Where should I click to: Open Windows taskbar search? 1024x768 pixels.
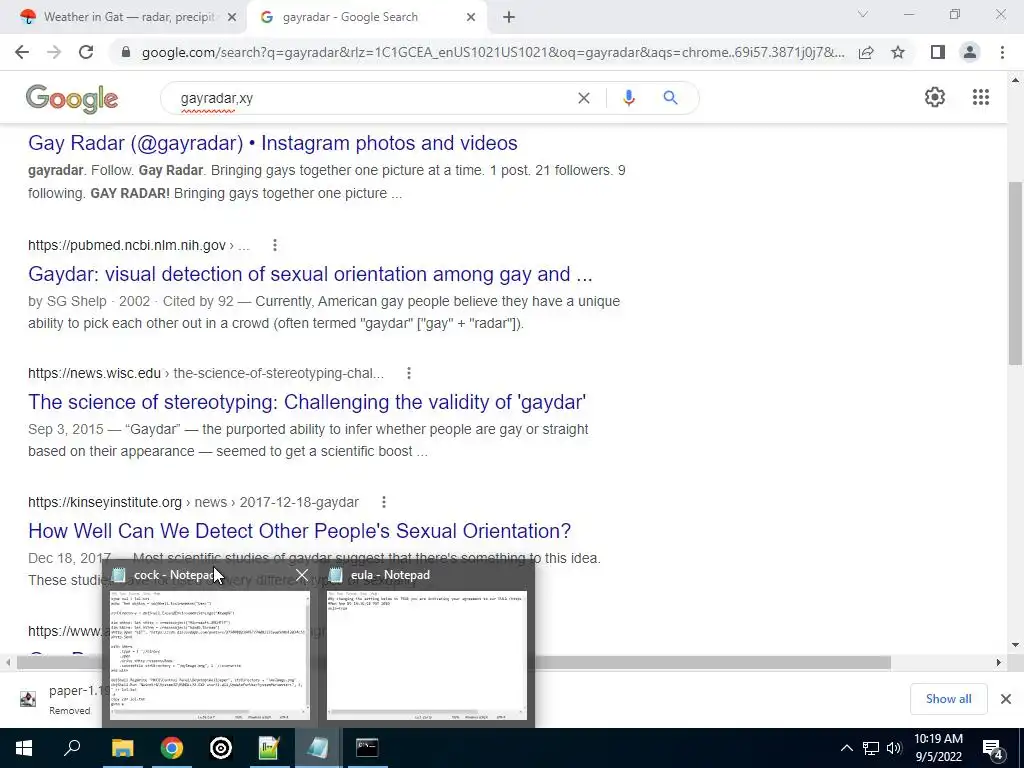[72, 748]
